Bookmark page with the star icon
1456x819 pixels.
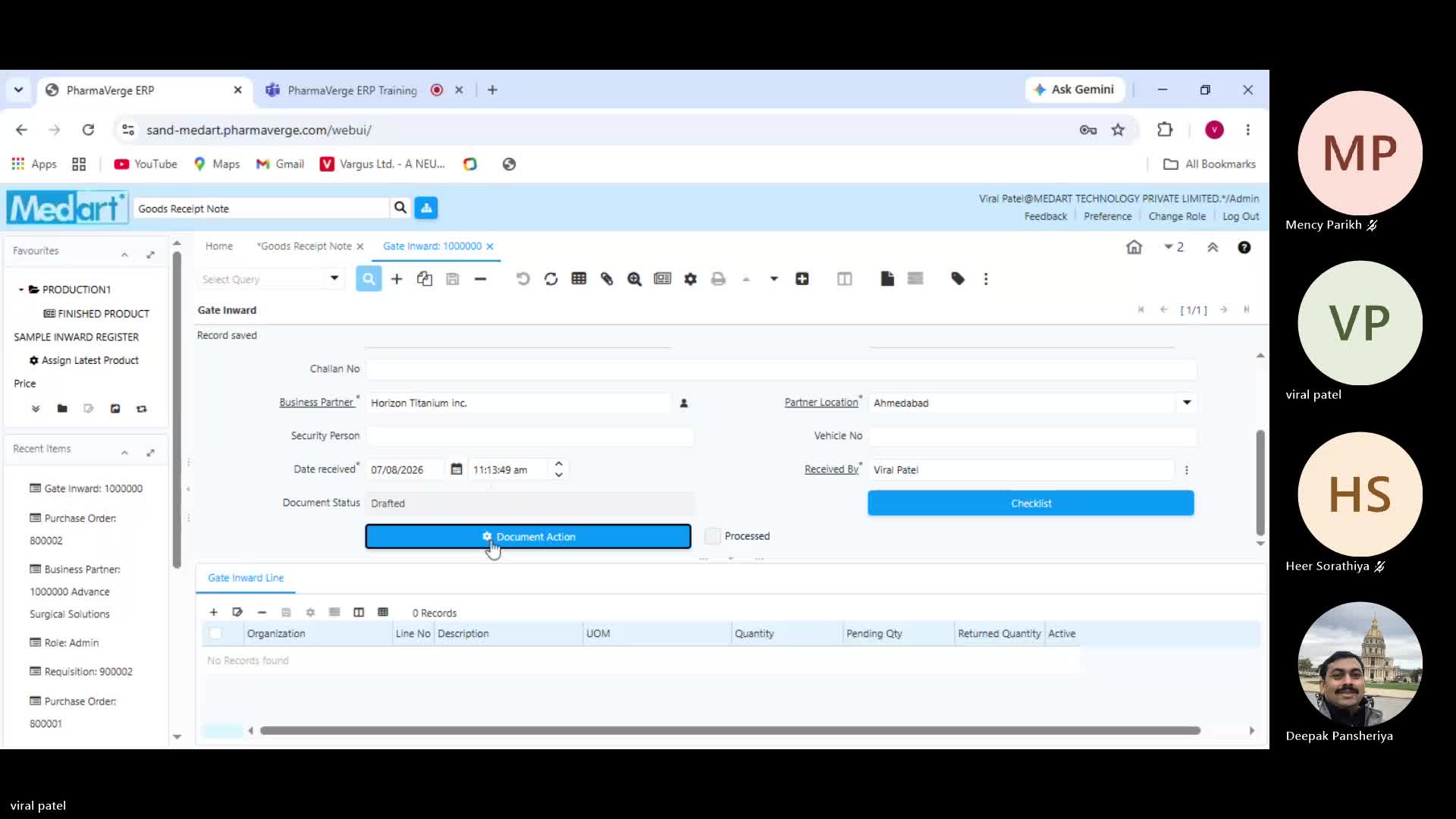(1118, 130)
